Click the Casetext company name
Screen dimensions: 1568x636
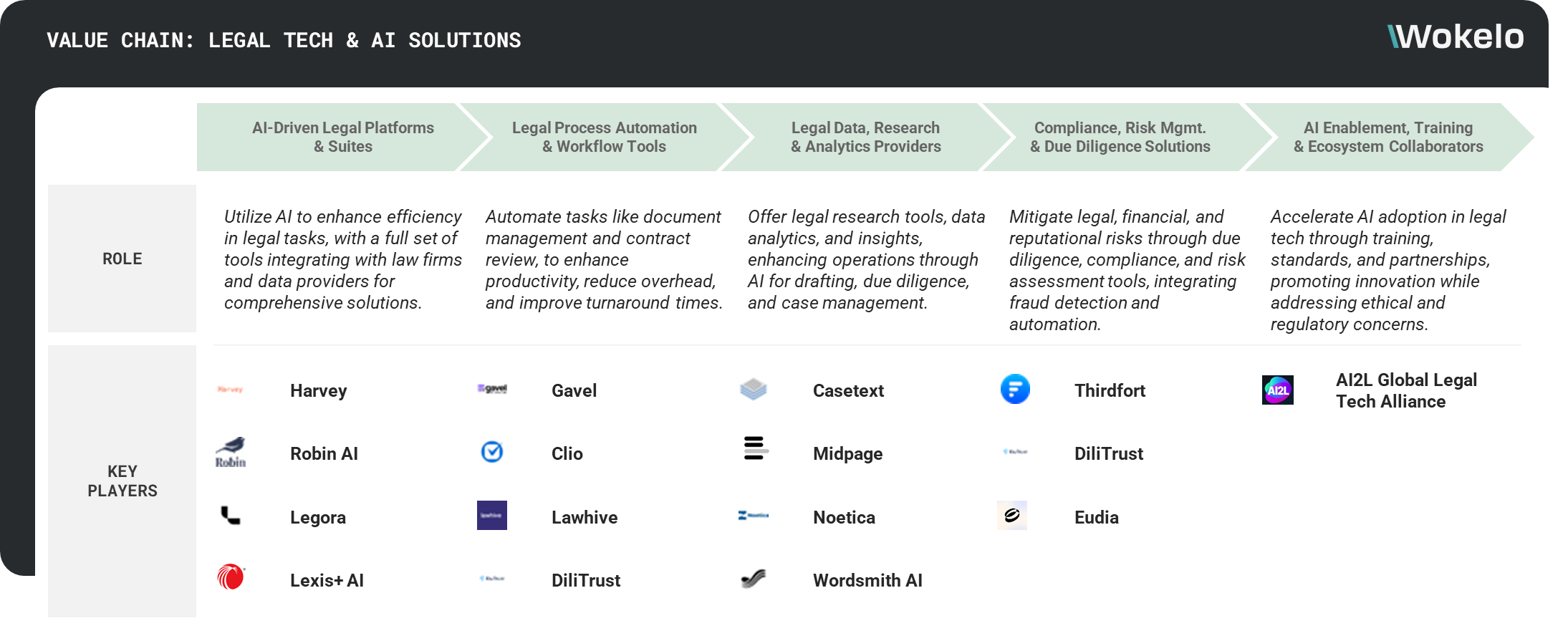coord(848,390)
